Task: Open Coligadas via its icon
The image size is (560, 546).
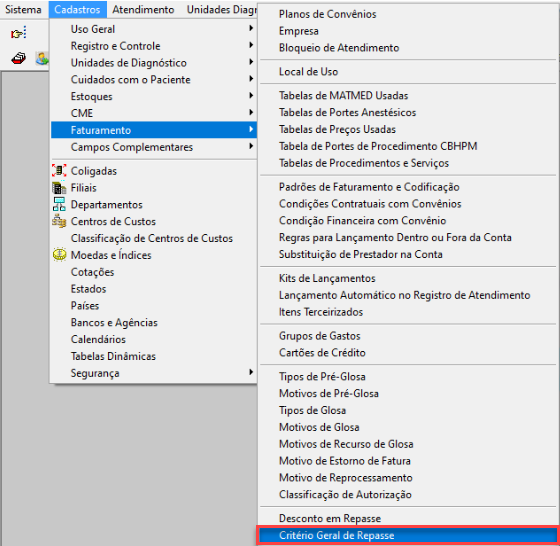Action: (x=59, y=170)
